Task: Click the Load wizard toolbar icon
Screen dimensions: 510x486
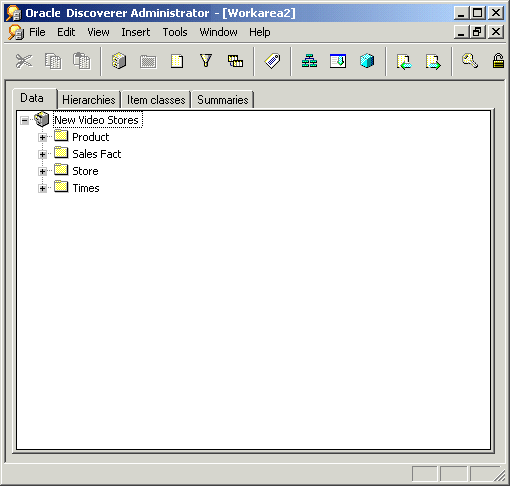Action: (x=338, y=61)
